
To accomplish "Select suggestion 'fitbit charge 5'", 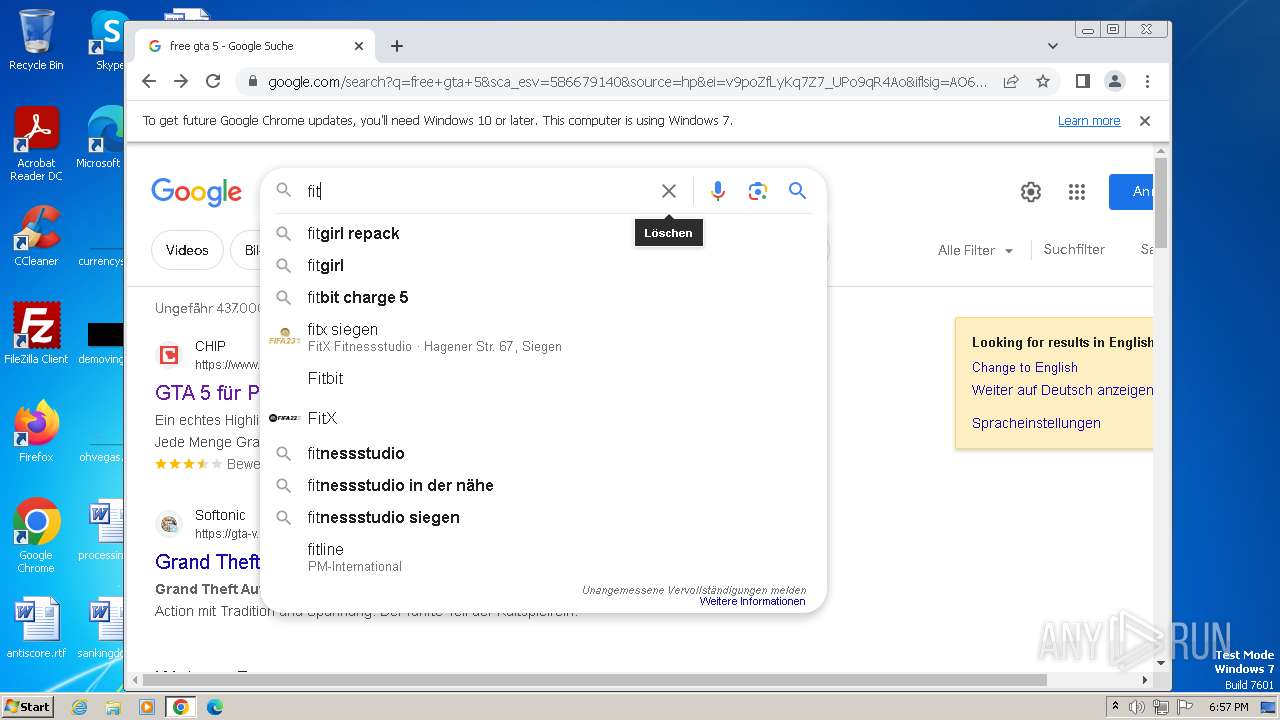I will (x=543, y=297).
